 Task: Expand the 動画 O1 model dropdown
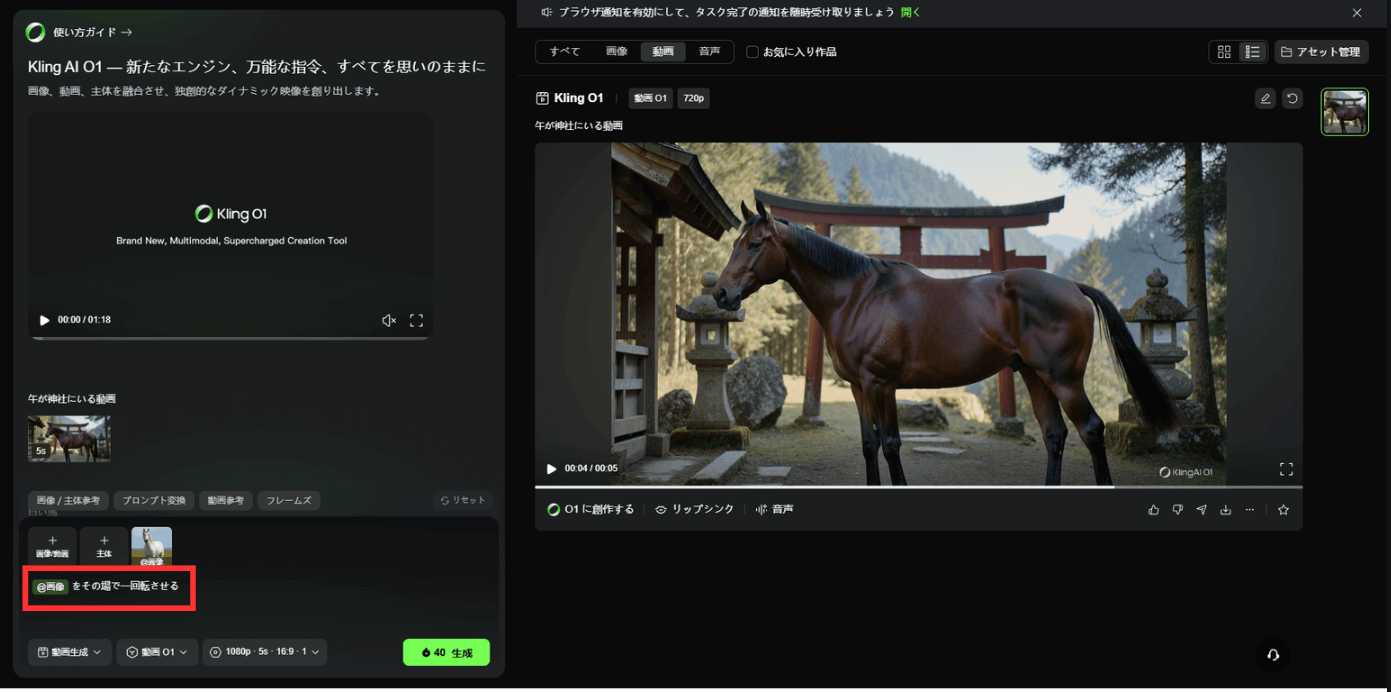click(157, 652)
